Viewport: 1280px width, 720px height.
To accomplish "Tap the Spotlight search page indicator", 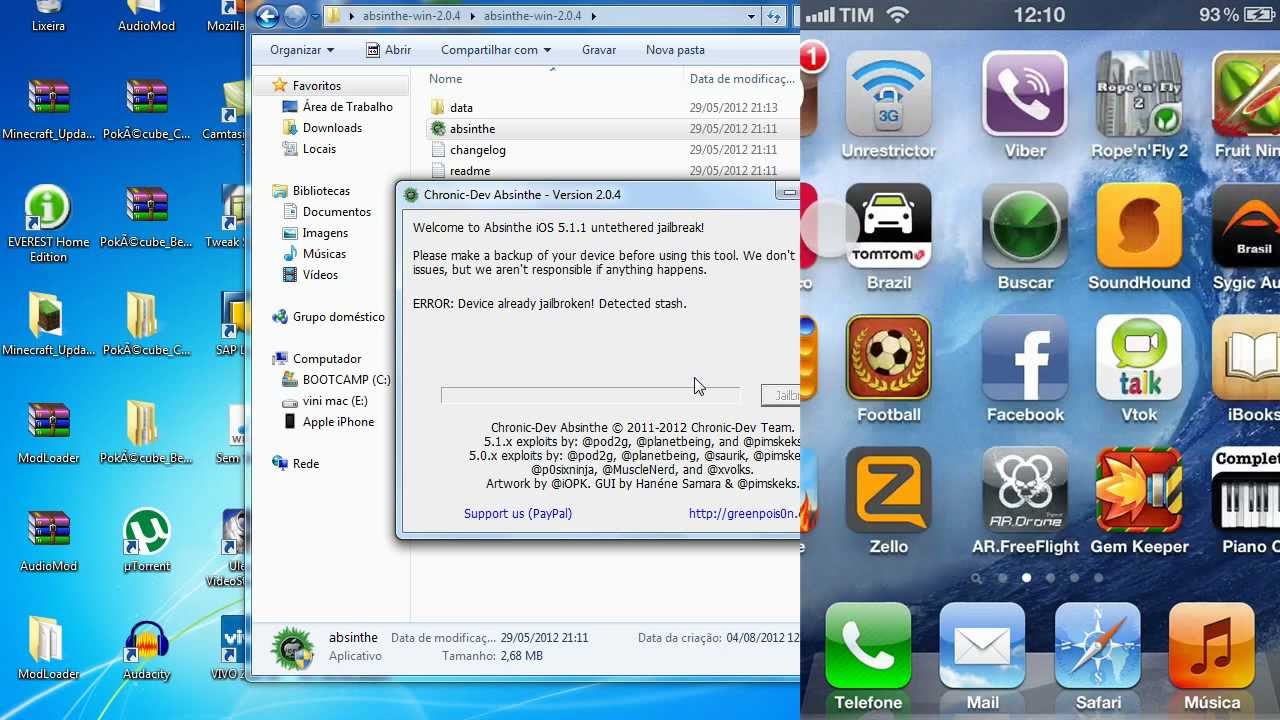I will point(977,578).
